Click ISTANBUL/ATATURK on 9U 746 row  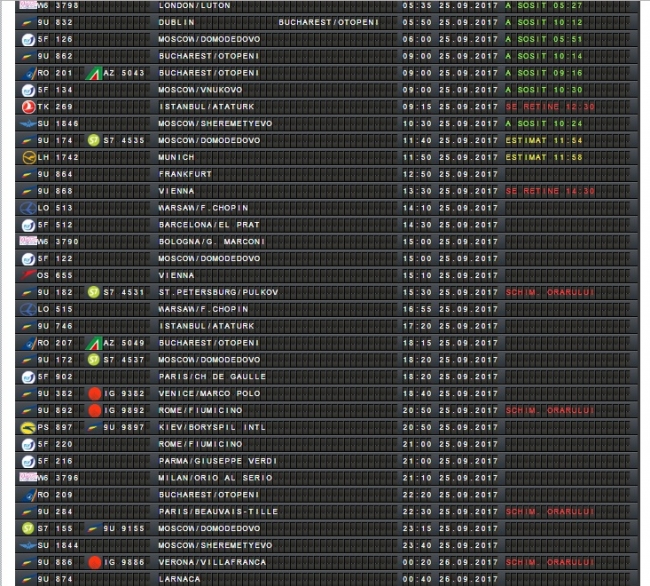(x=206, y=326)
